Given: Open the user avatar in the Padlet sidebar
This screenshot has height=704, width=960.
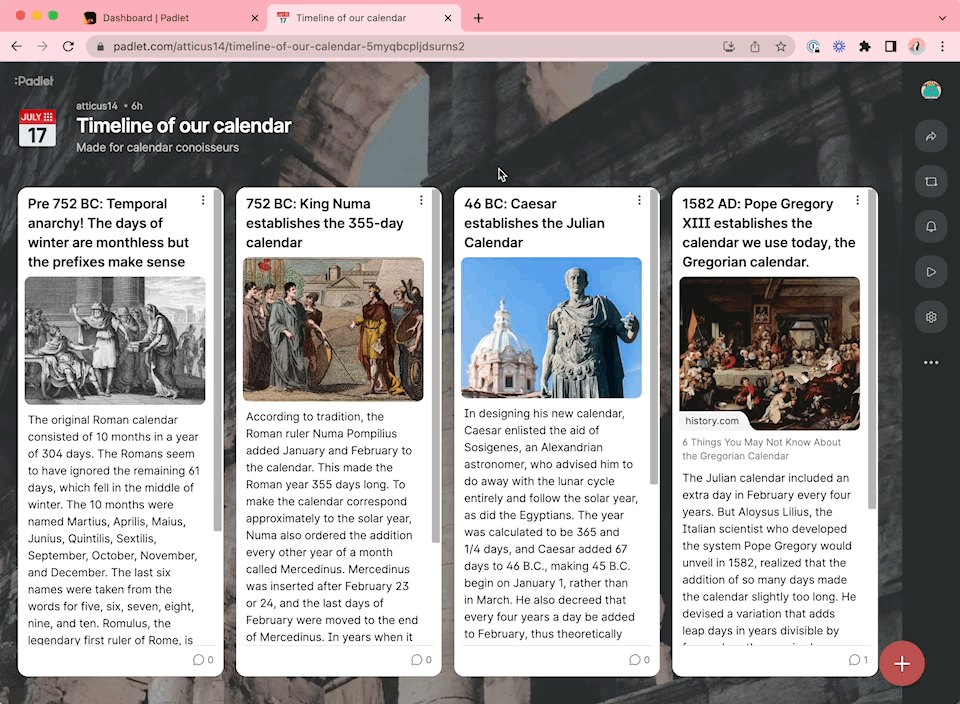Looking at the screenshot, I should point(931,91).
